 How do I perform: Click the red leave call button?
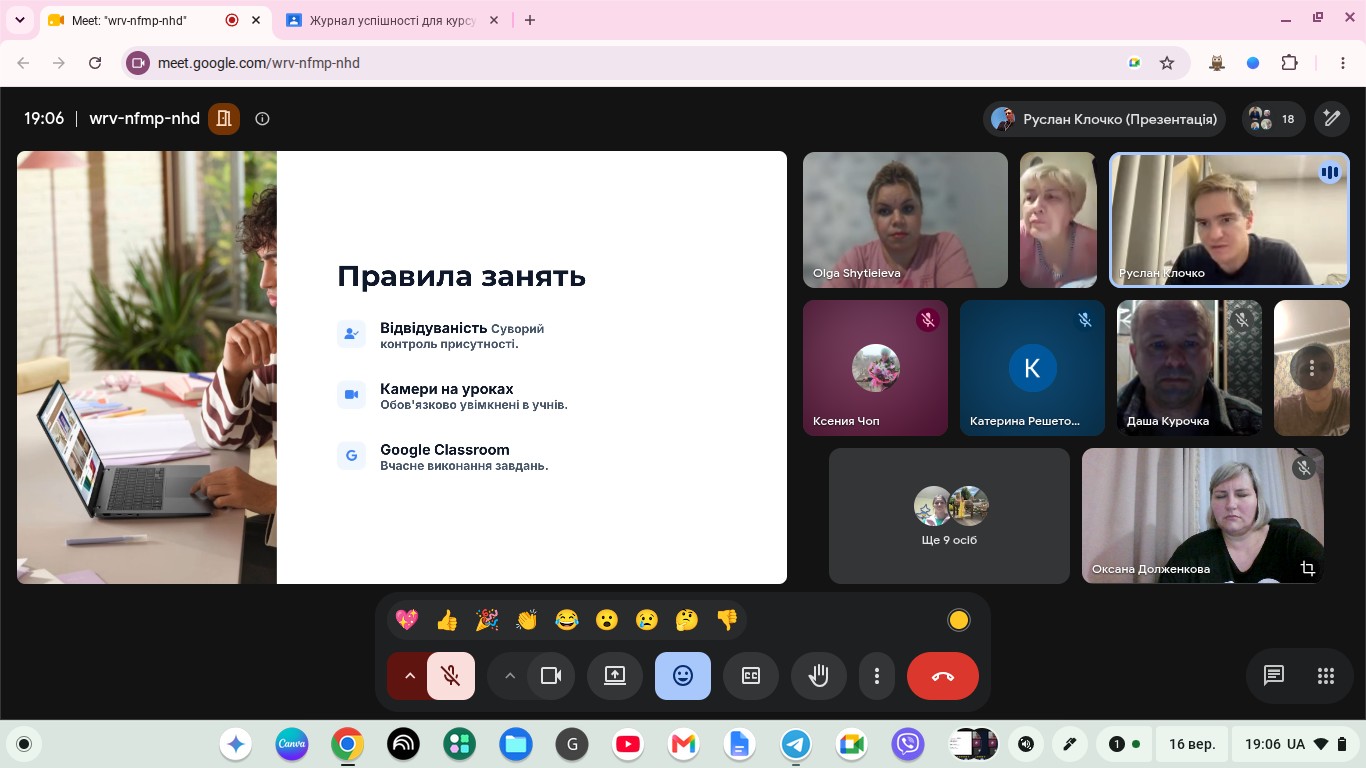point(942,676)
